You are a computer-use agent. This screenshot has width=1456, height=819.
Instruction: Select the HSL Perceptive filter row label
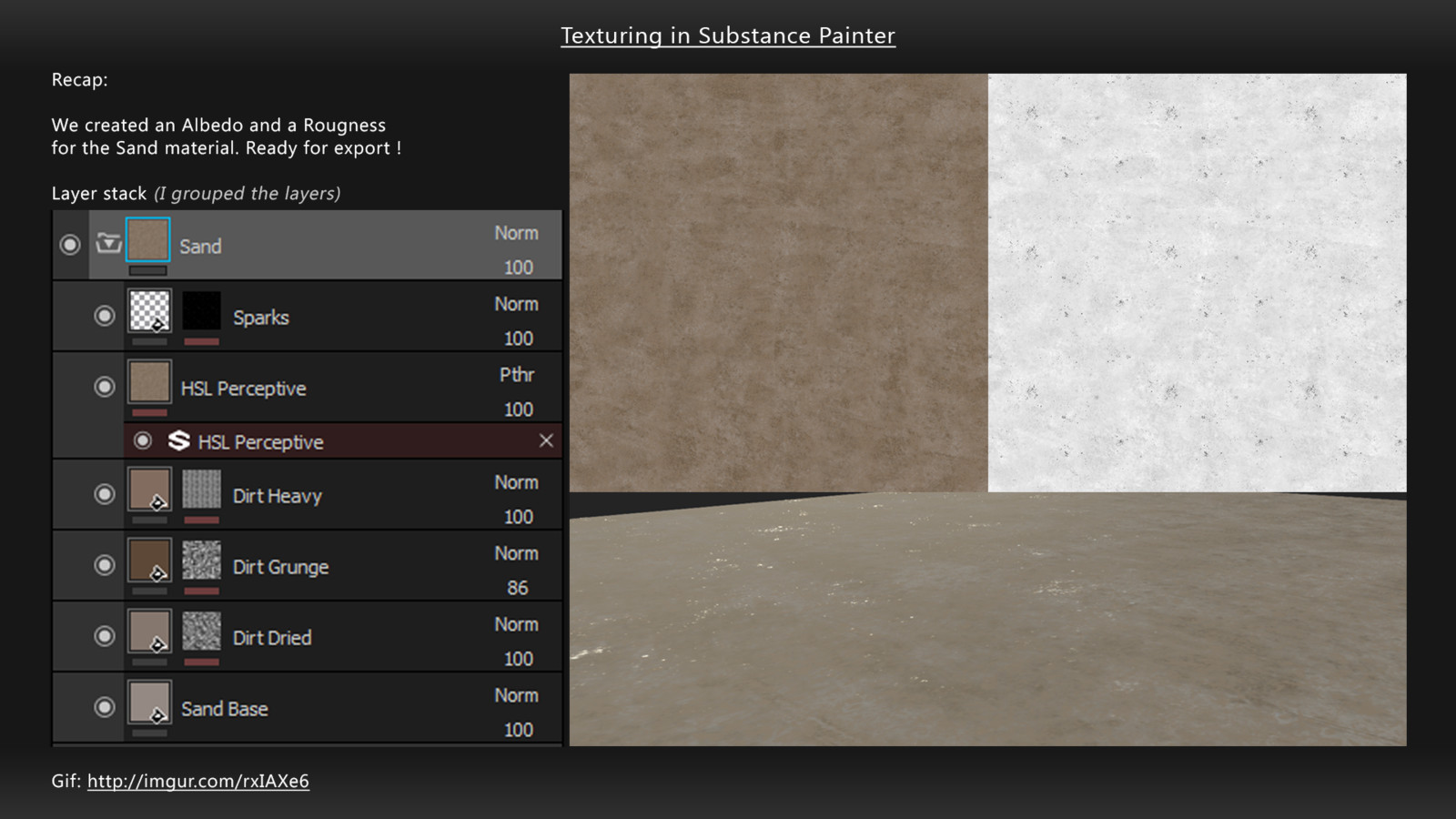[x=260, y=442]
